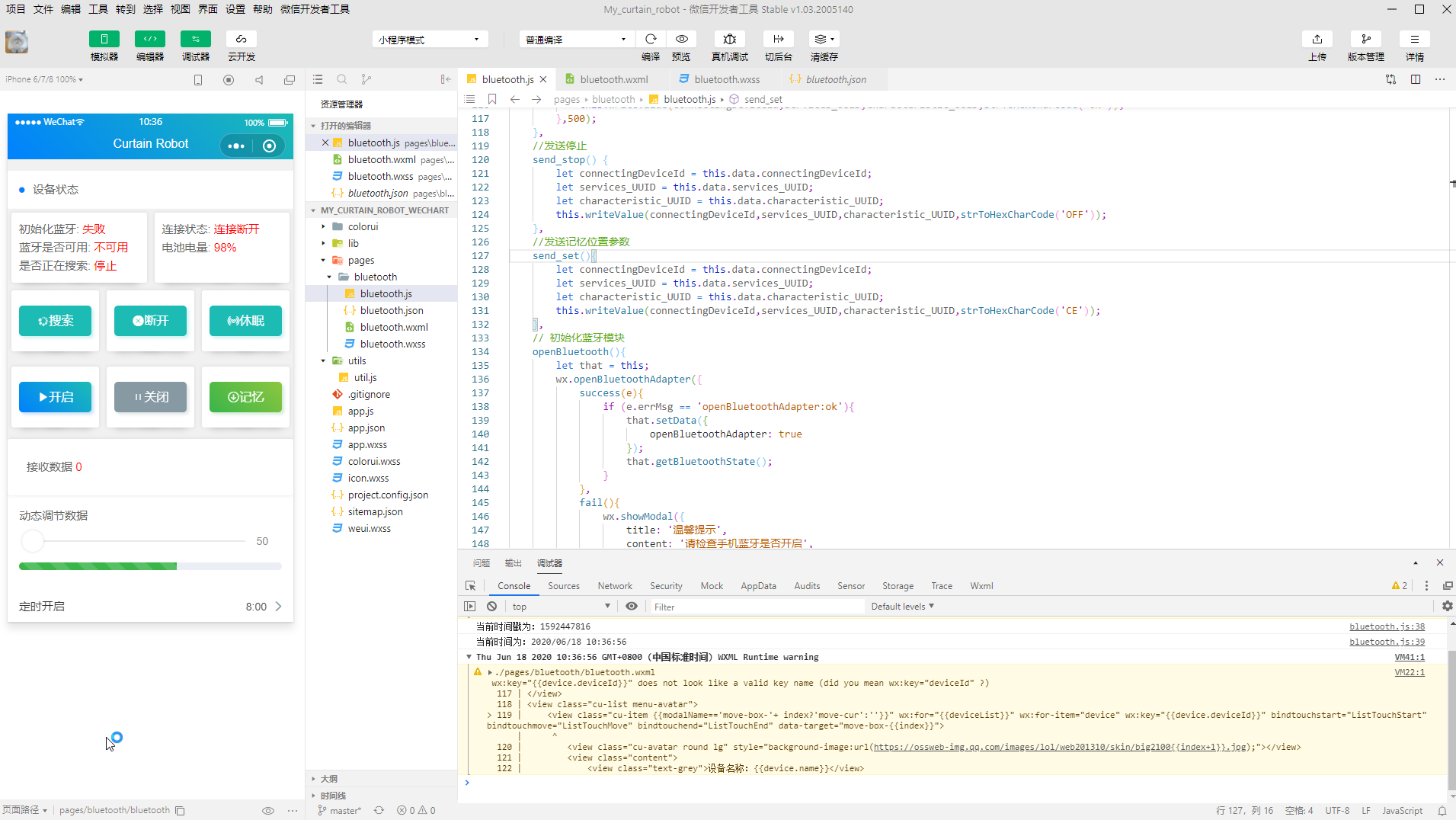
Task: Click the 断开 disconnect button in simulator
Action: click(x=150, y=321)
